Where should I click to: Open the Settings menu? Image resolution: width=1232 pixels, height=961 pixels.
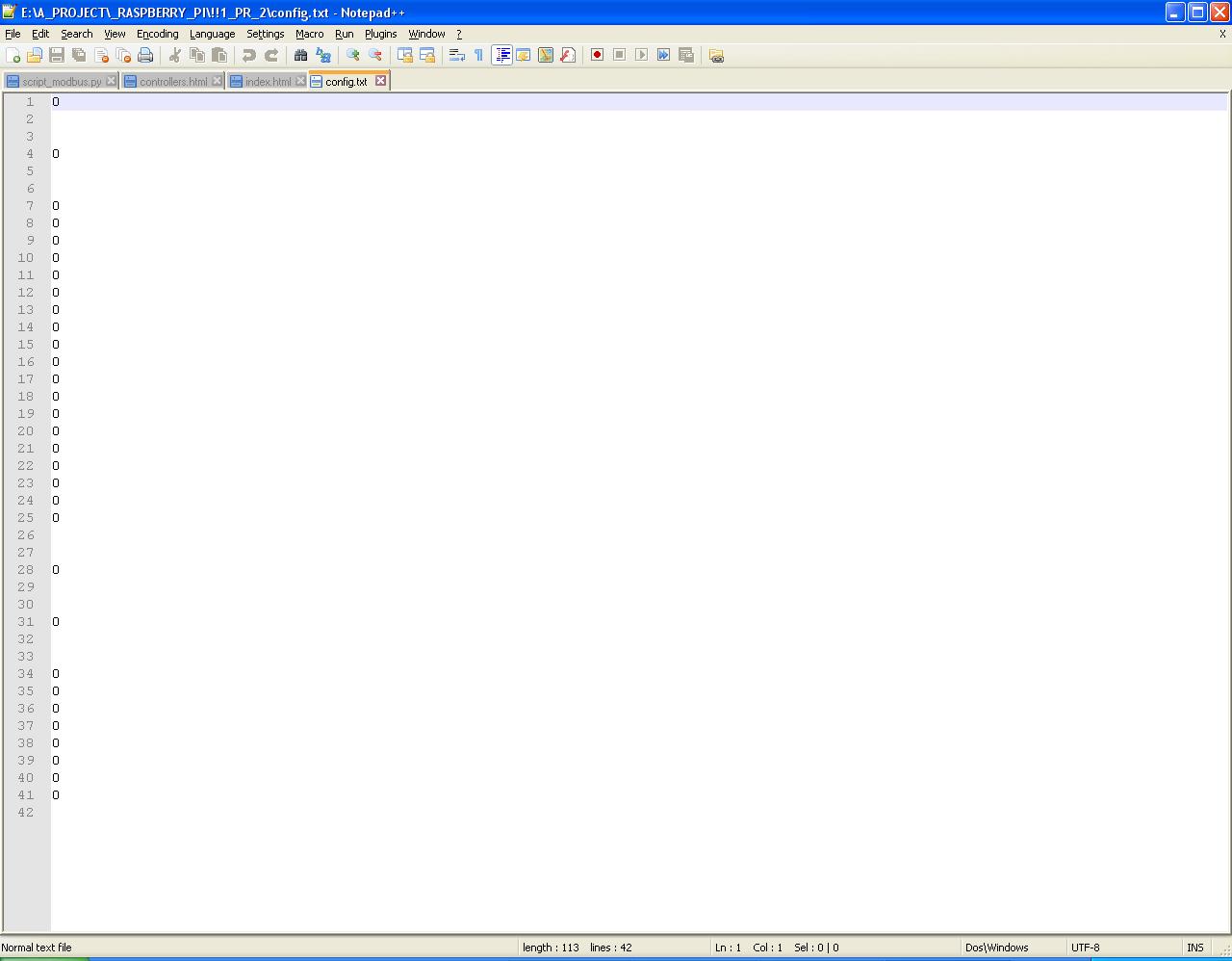[266, 34]
